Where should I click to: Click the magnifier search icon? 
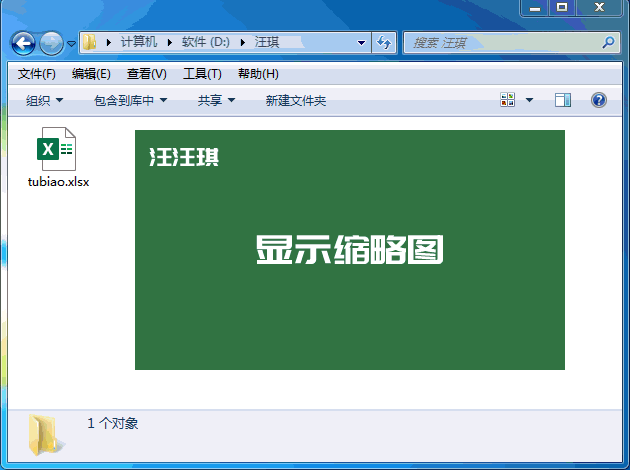[x=608, y=42]
